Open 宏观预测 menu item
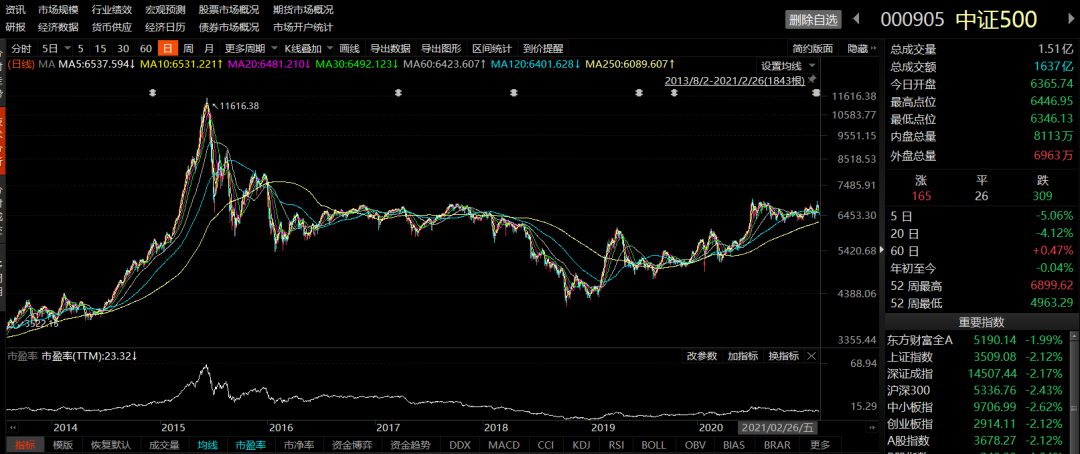1080x454 pixels. coord(165,10)
